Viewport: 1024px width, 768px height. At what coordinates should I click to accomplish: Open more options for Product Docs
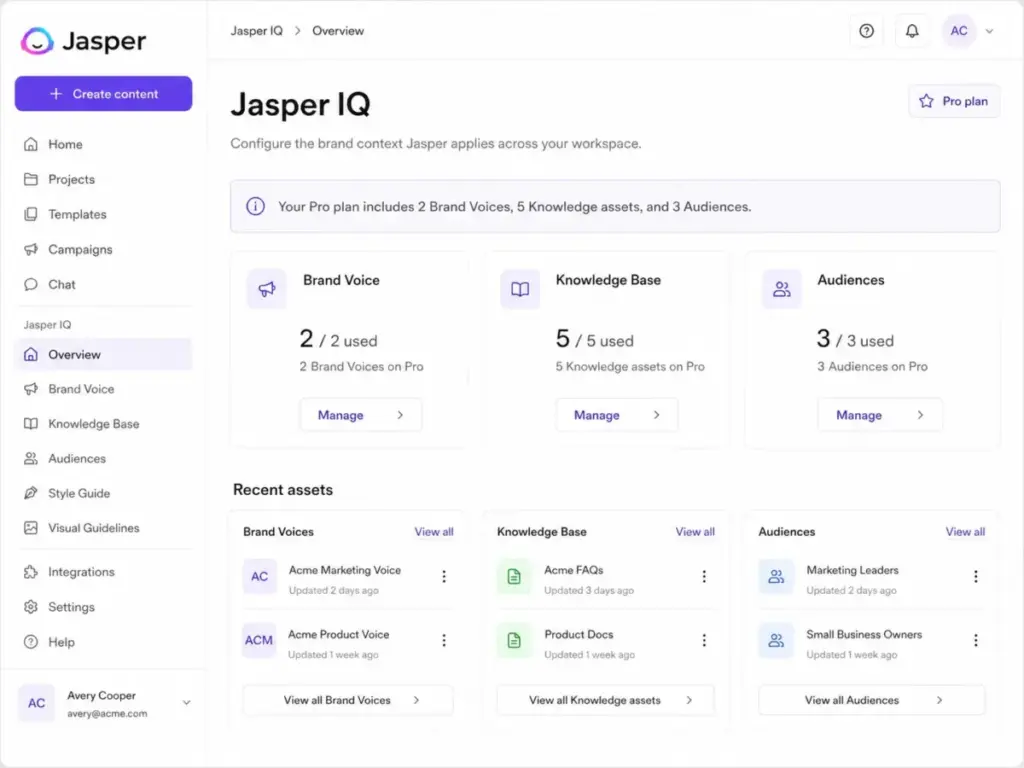[704, 640]
